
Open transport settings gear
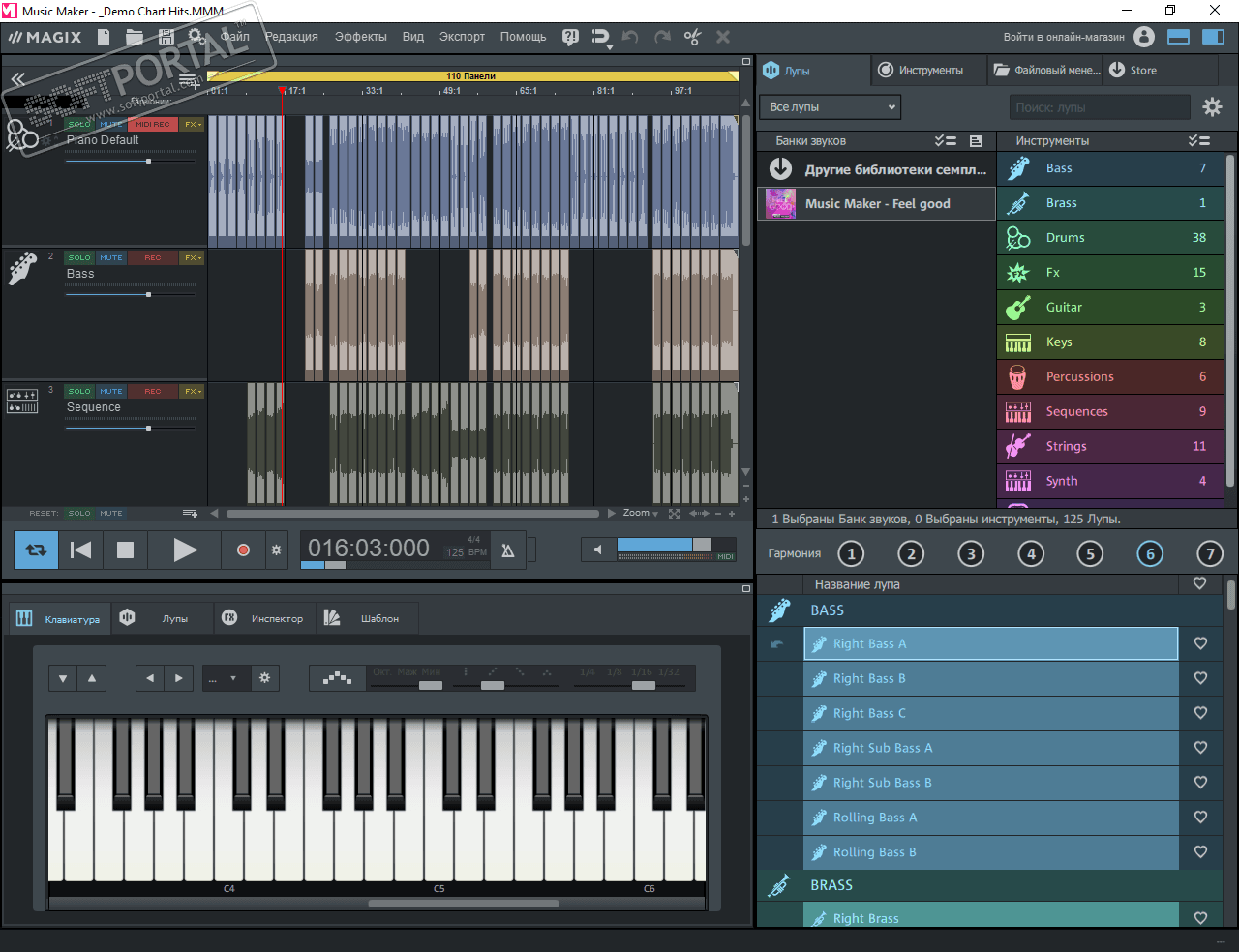276,550
